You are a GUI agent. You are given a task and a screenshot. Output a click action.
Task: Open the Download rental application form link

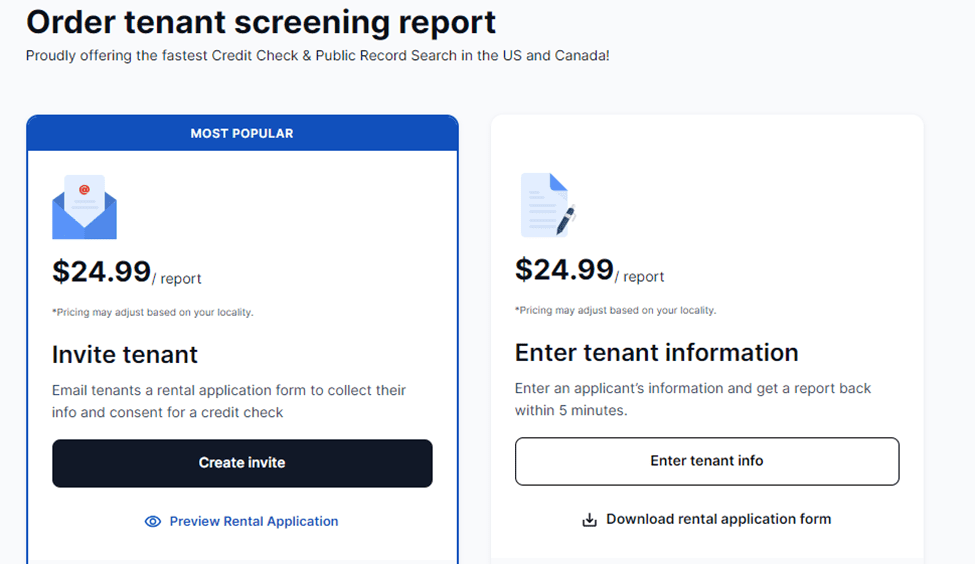pos(718,519)
